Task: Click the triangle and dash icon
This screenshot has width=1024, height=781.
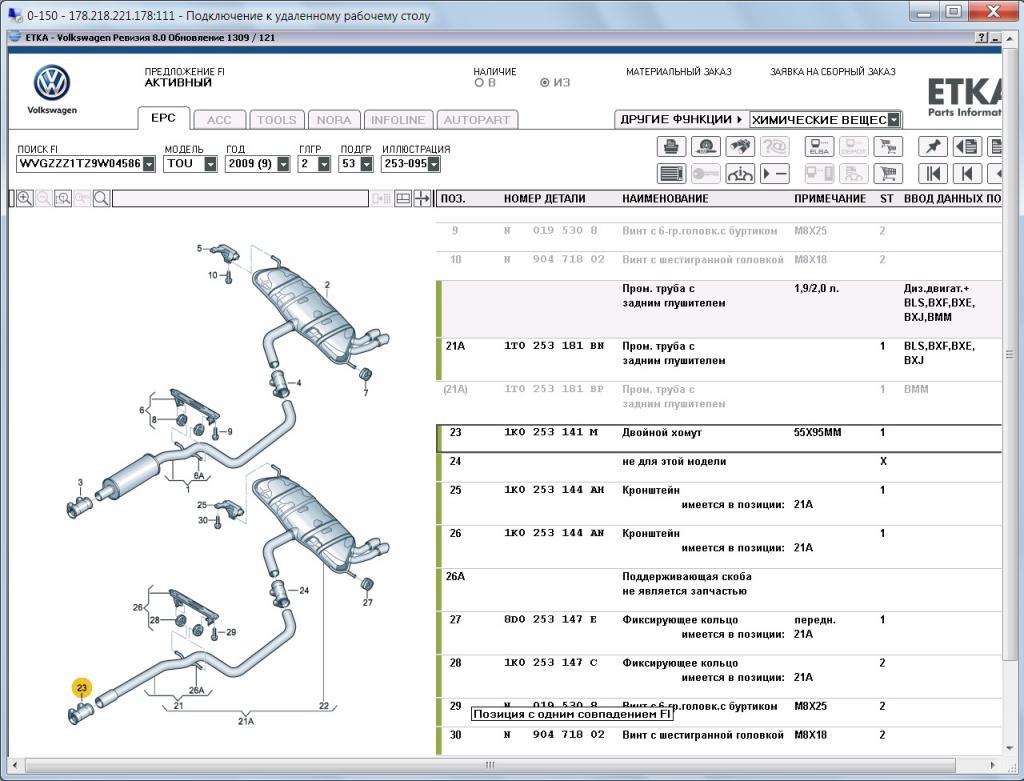Action: point(774,174)
